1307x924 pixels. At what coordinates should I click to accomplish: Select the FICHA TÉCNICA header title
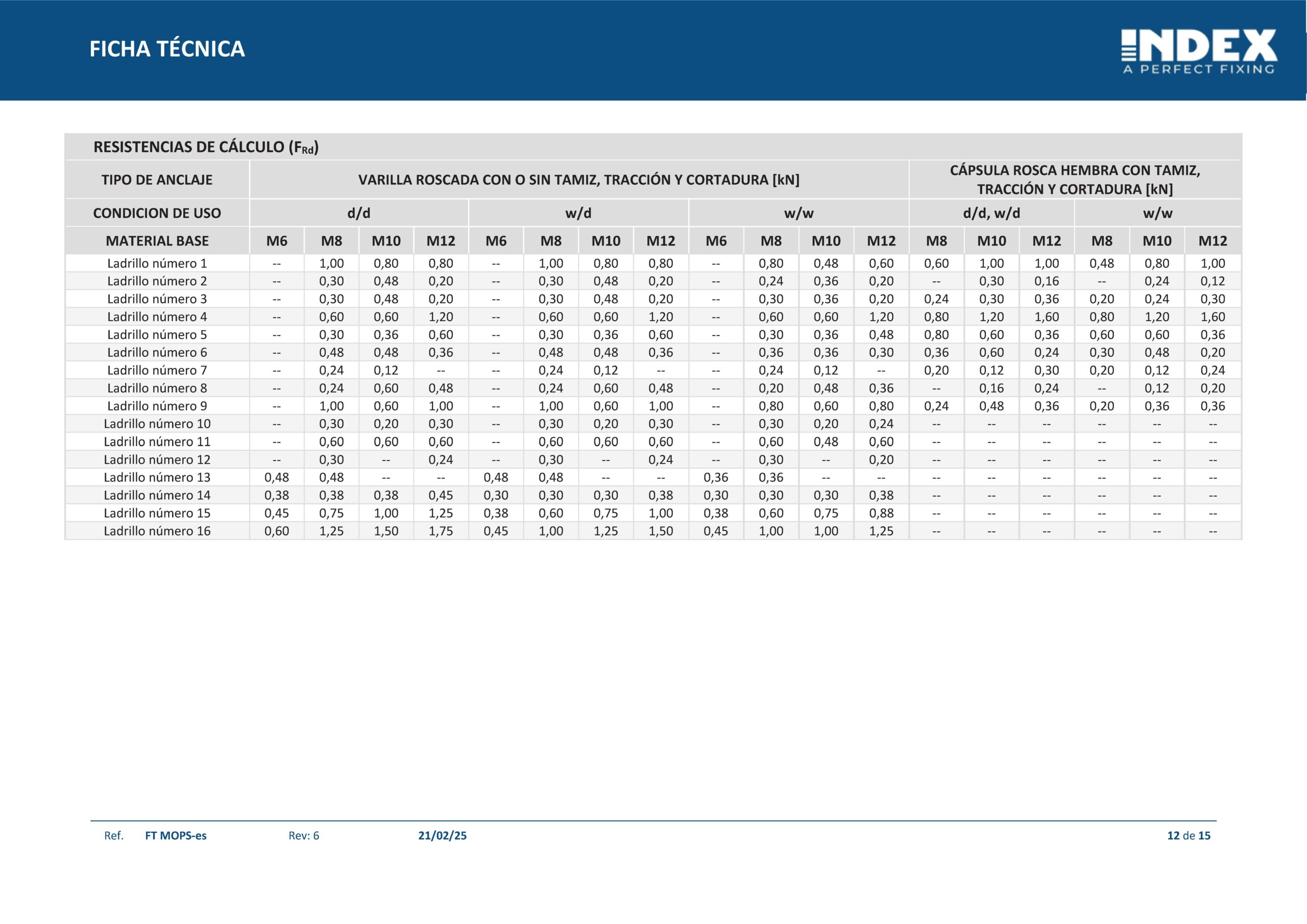167,49
